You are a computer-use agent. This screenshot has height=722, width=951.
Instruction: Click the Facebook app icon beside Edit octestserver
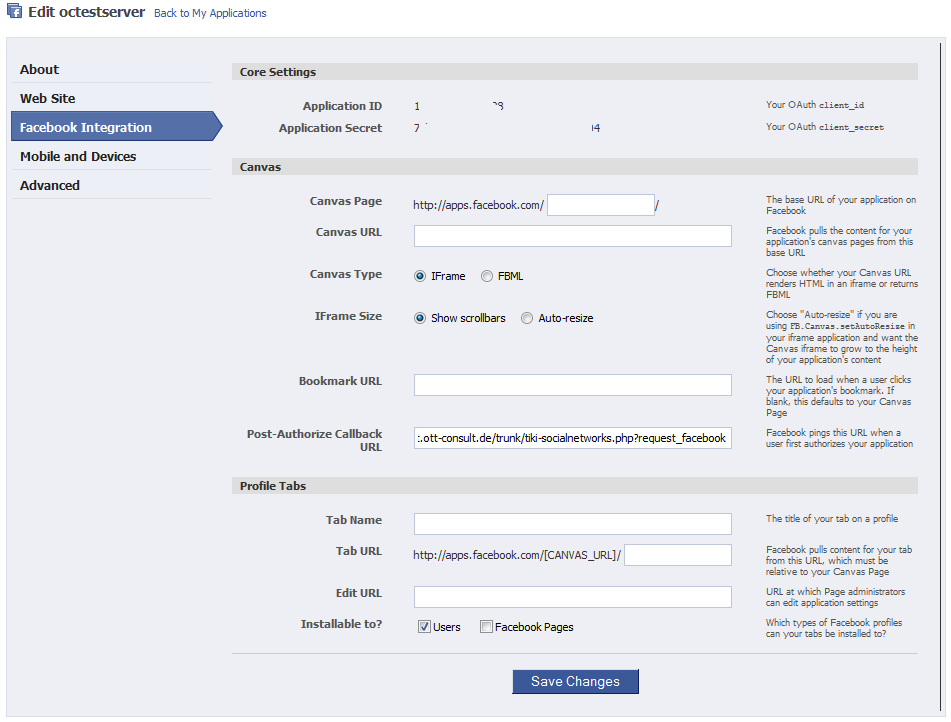(x=15, y=13)
